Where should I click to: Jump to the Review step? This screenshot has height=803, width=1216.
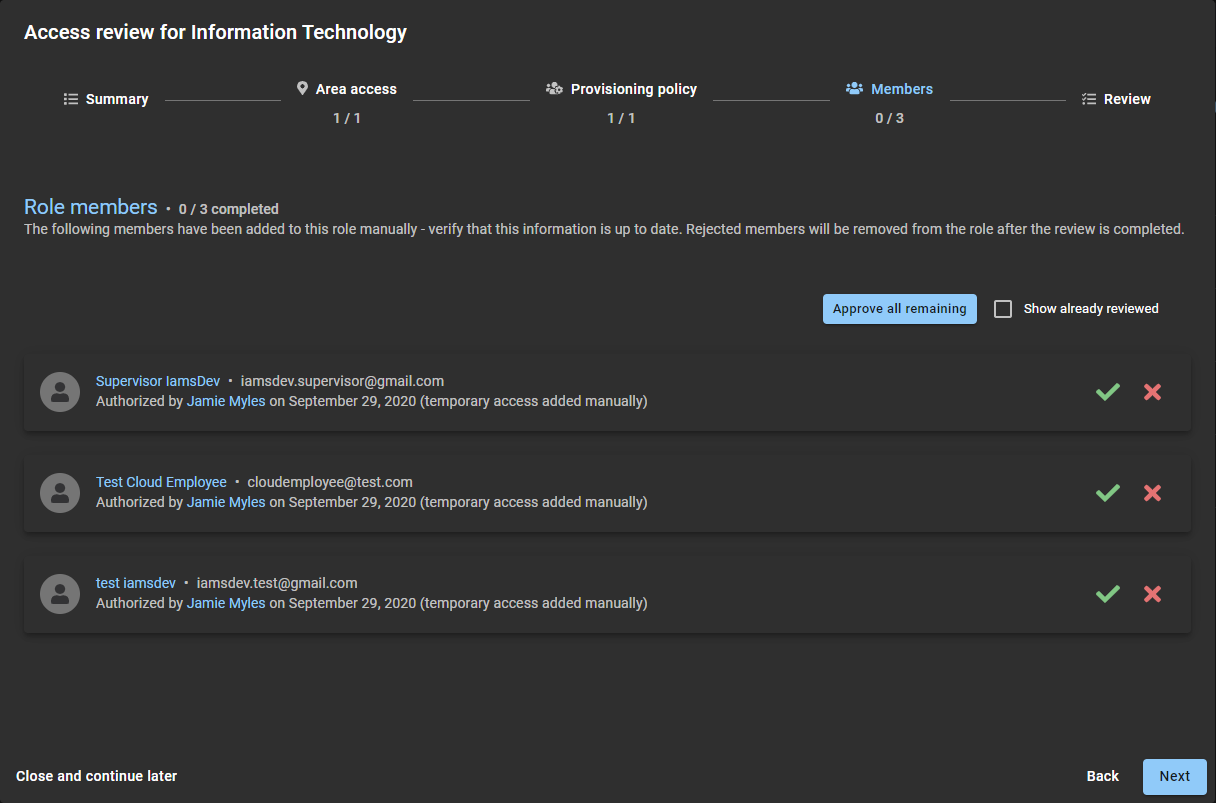coord(1116,99)
